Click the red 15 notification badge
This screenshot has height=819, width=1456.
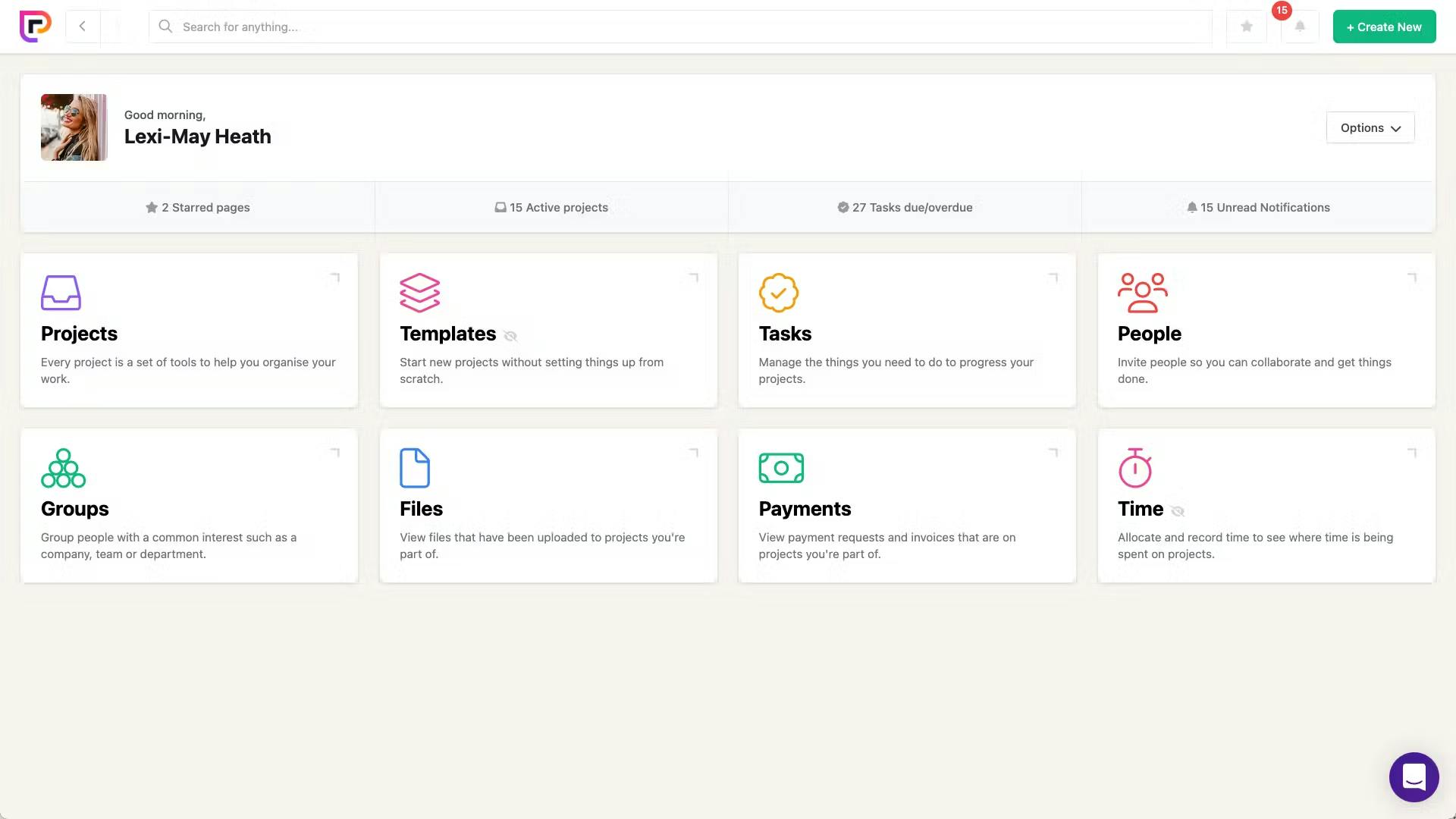click(1282, 11)
